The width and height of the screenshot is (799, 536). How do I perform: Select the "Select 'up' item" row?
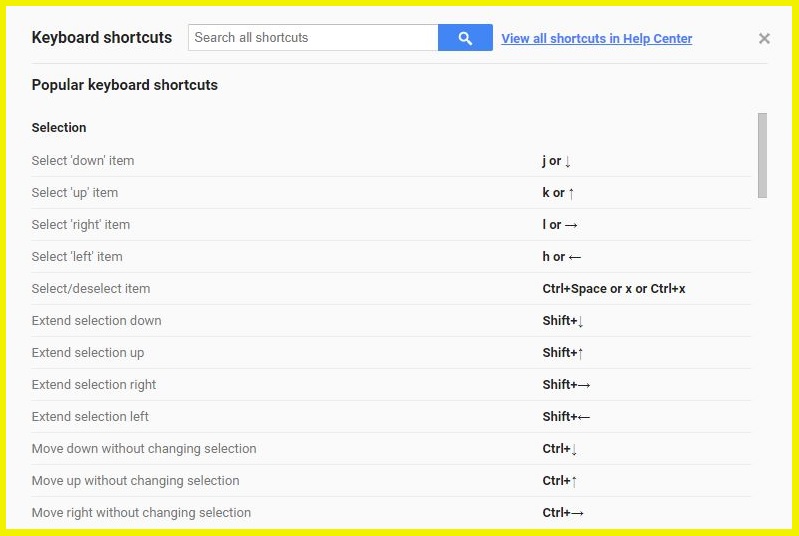[391, 193]
